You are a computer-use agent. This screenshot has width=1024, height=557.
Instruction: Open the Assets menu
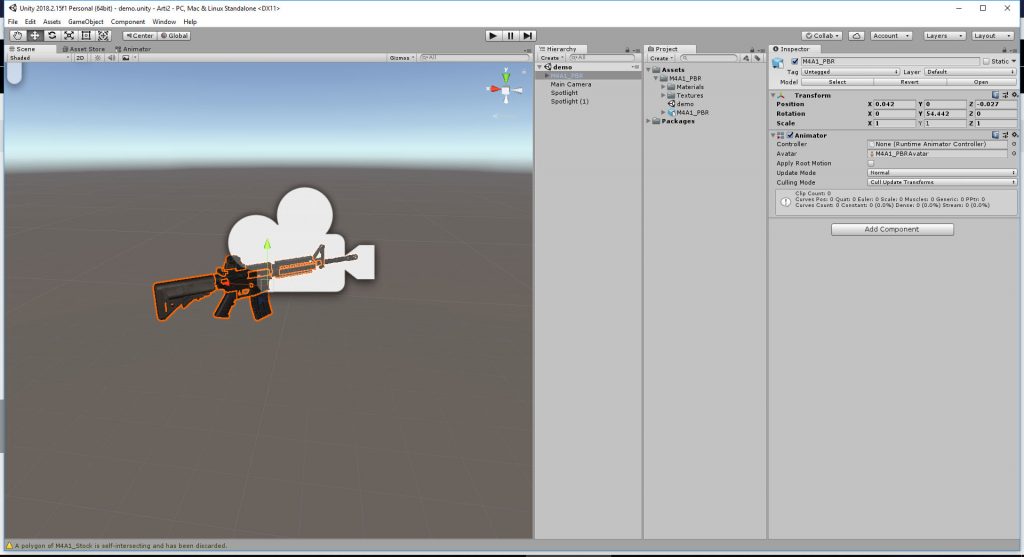[52, 22]
